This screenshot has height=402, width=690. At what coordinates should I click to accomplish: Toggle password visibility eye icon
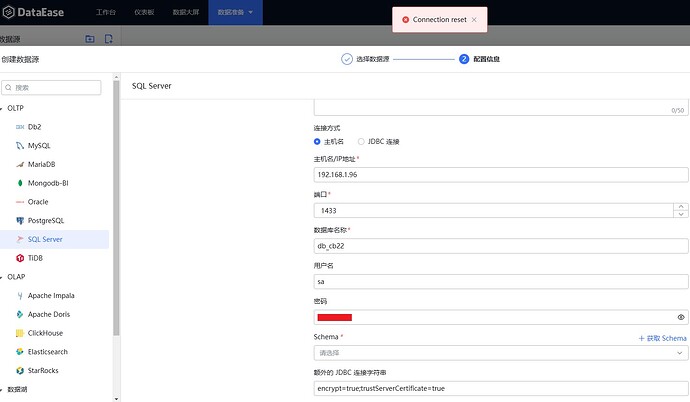pyautogui.click(x=681, y=317)
